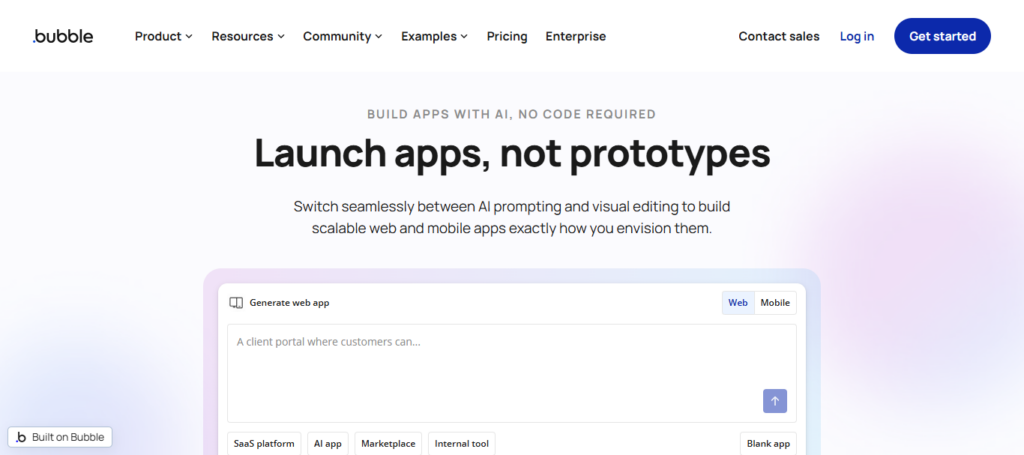Submit prompt with the up-arrow button
The height and width of the screenshot is (455, 1024).
tap(775, 401)
